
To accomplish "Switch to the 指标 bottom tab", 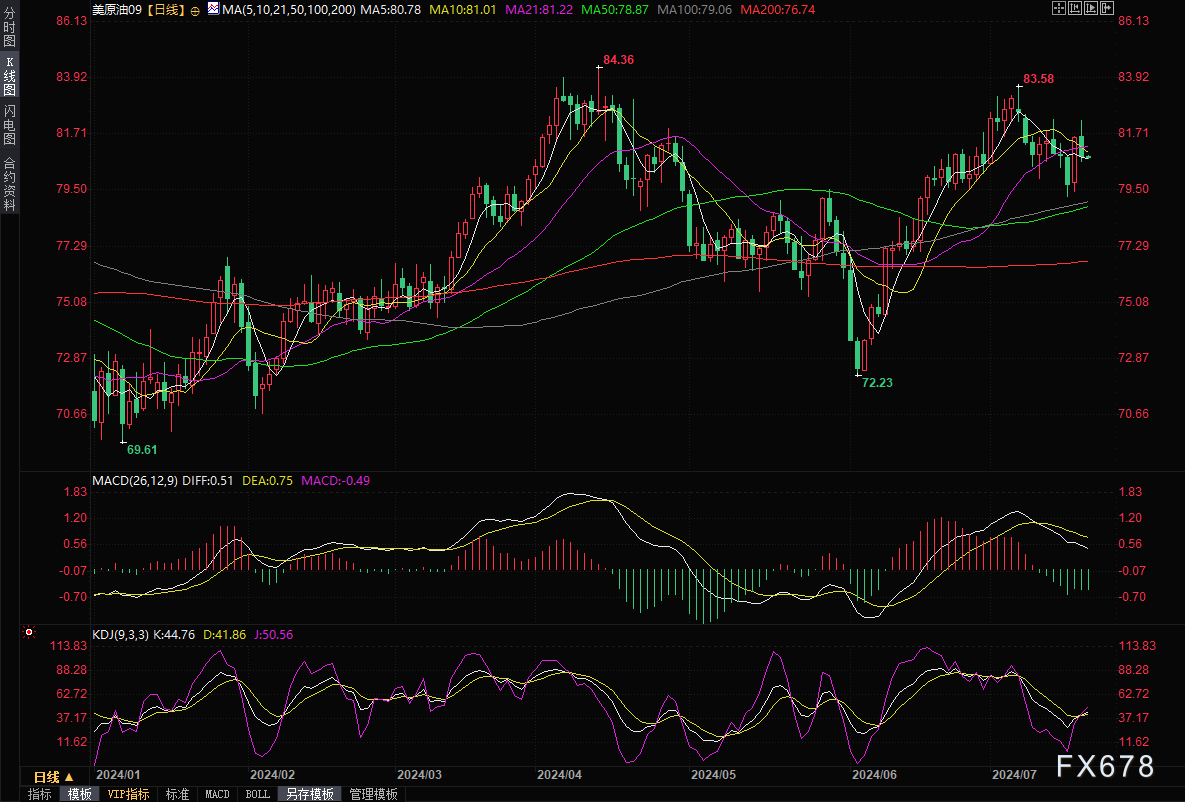I will click(x=39, y=794).
